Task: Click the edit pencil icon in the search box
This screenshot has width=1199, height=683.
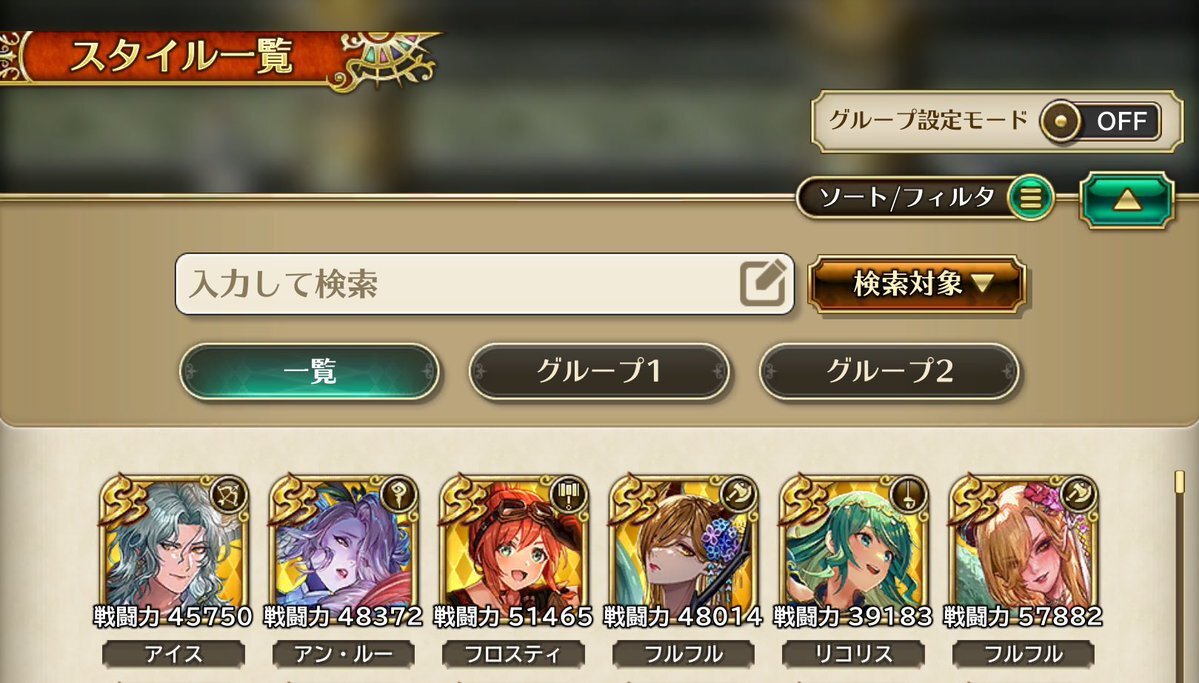Action: coord(763,283)
